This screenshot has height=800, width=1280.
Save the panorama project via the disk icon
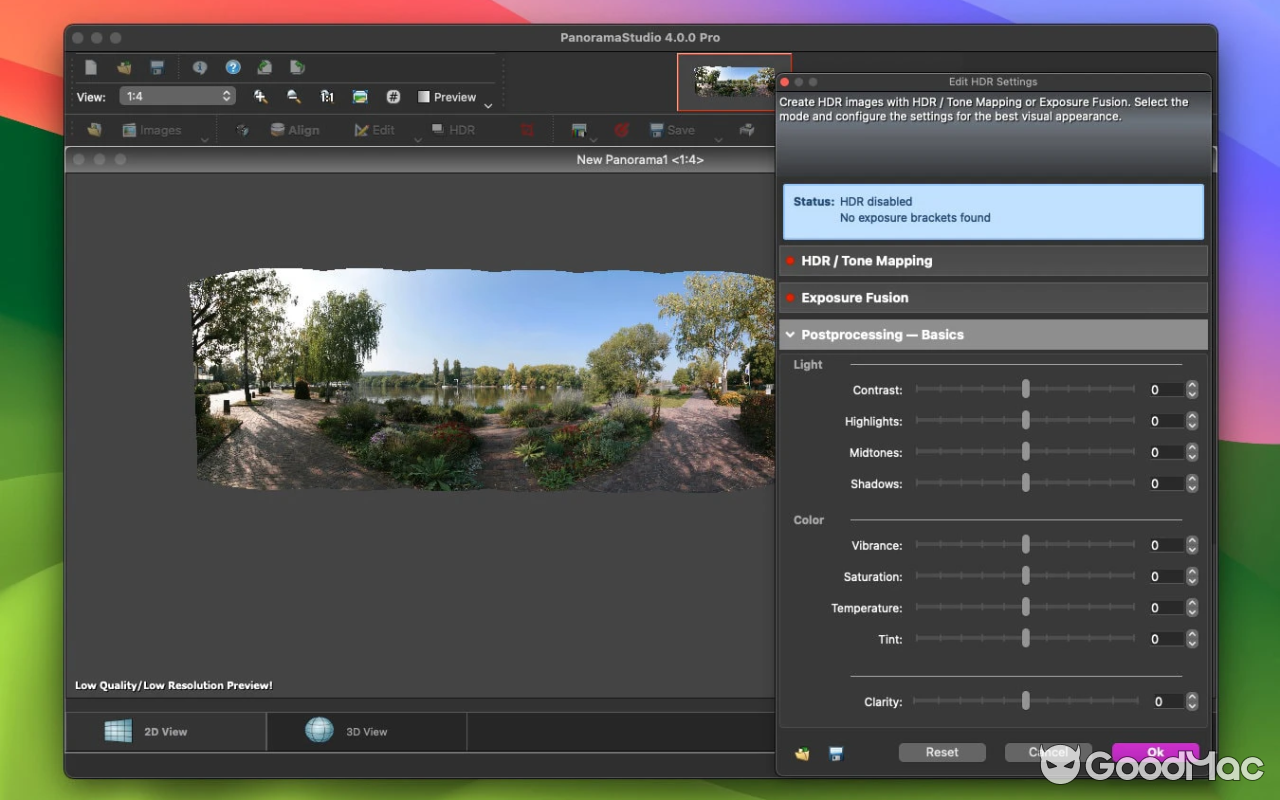pos(155,67)
